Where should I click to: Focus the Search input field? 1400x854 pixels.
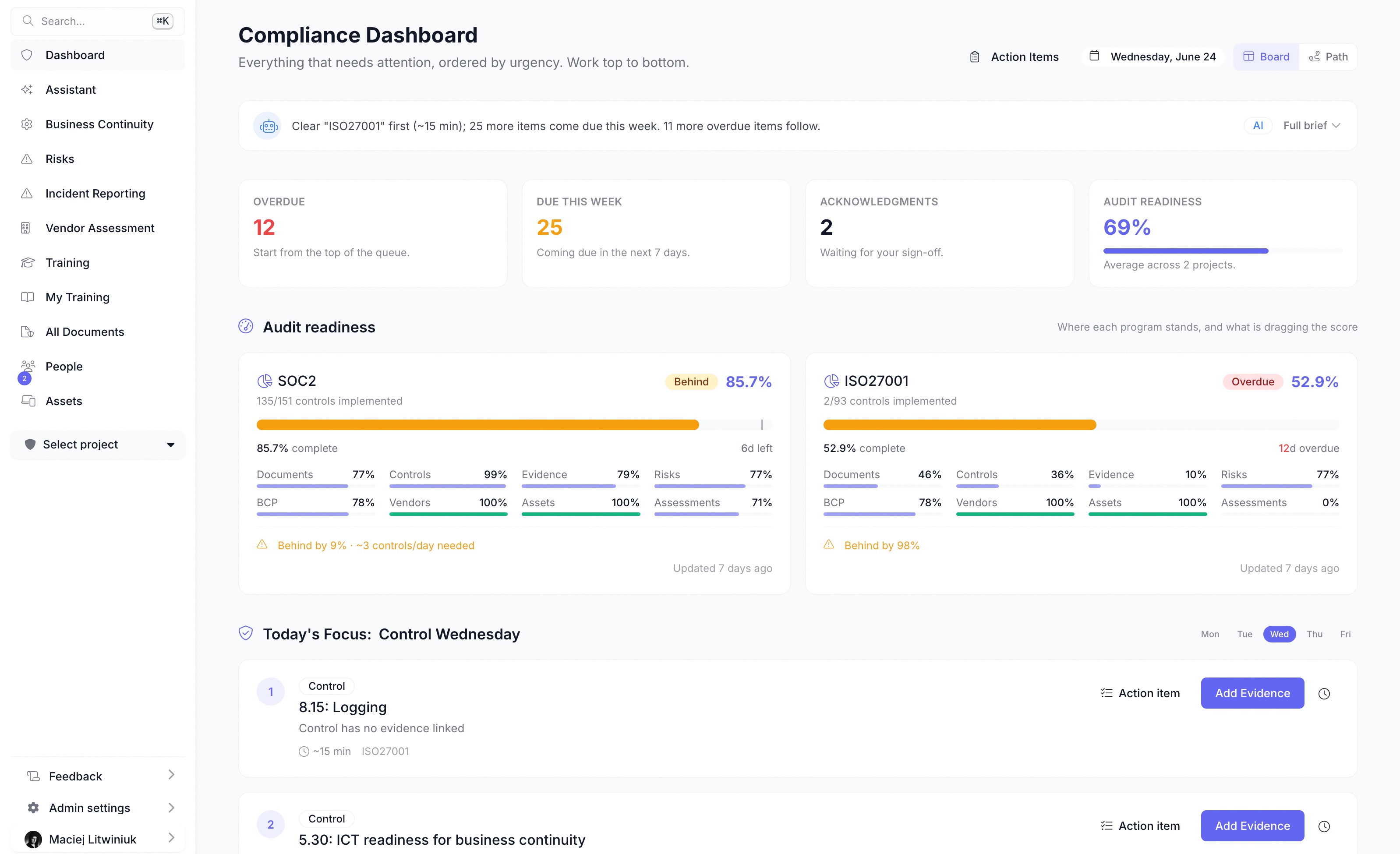pos(98,21)
